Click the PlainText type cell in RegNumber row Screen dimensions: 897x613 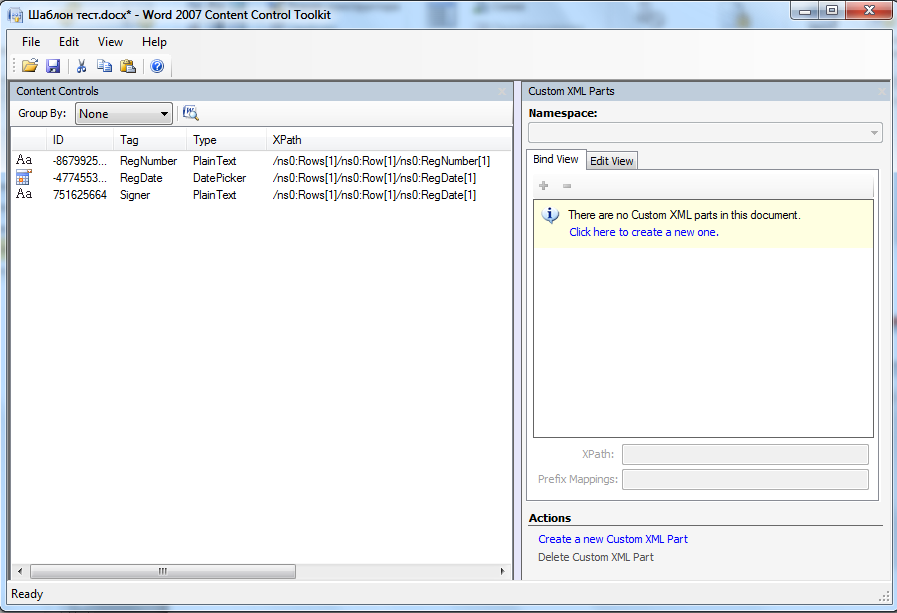pos(215,161)
